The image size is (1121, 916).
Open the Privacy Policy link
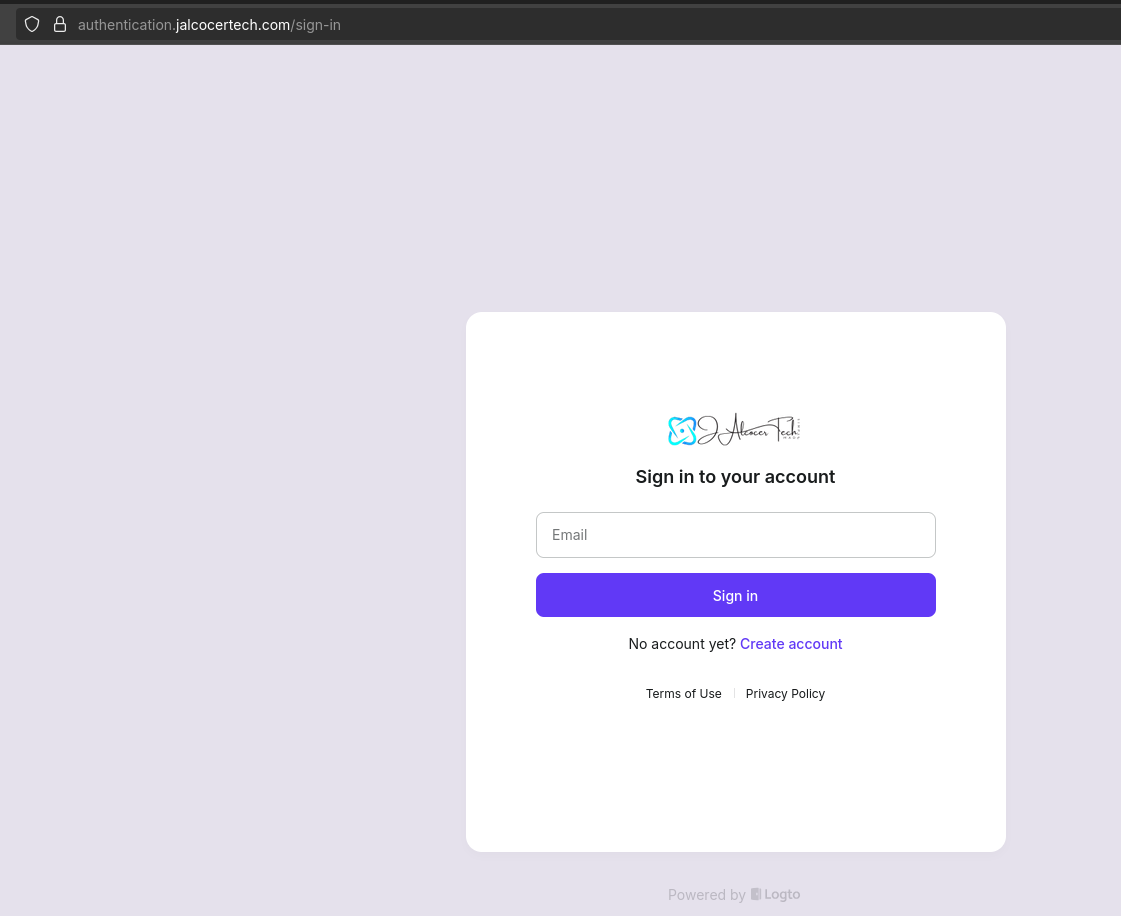tap(785, 694)
